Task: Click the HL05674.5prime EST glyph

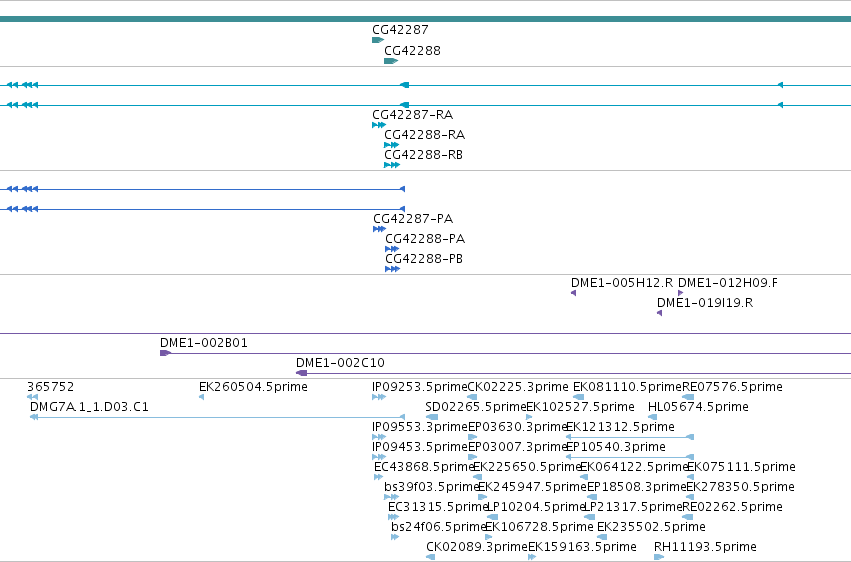Action: coord(652,417)
